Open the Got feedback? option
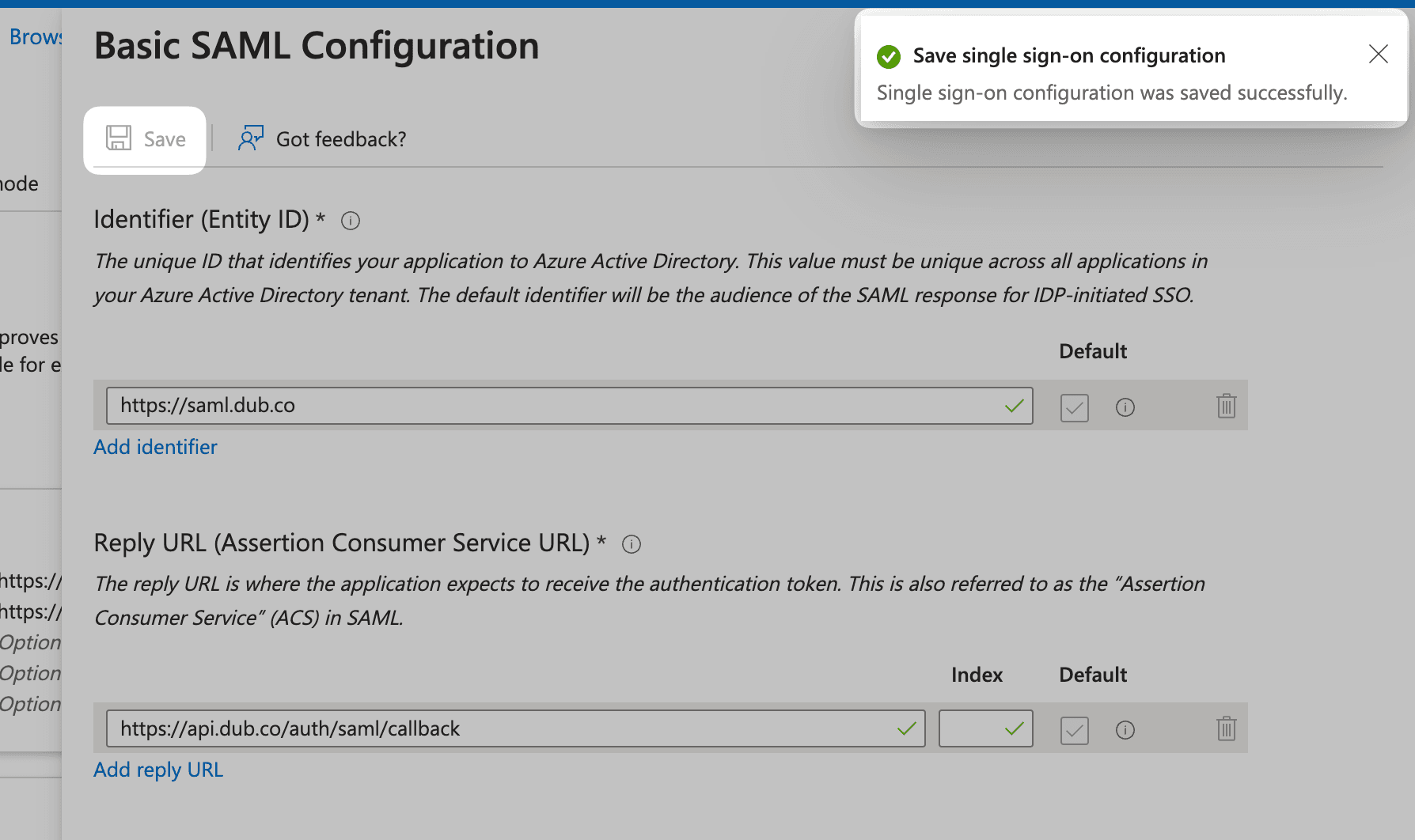Viewport: 1415px width, 840px height. (x=321, y=139)
